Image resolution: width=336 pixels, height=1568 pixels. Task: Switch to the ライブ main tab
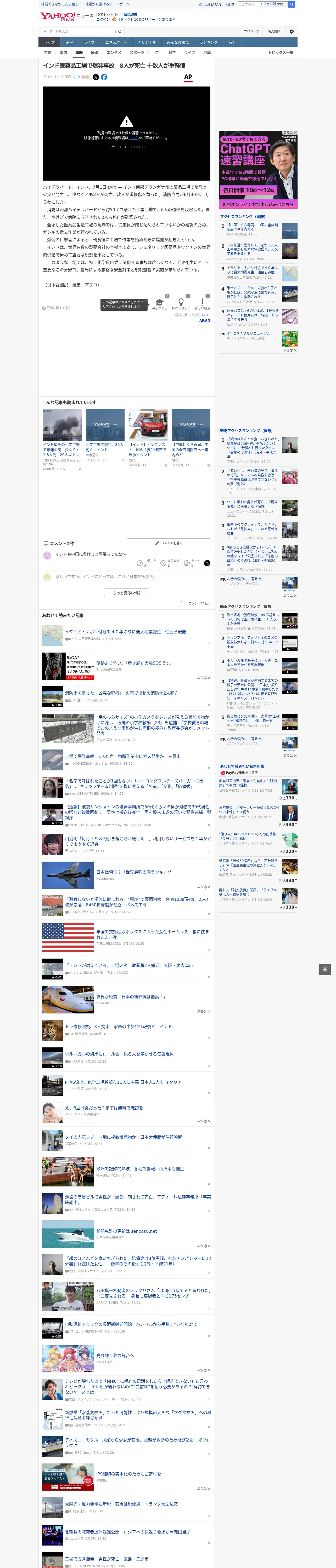[89, 43]
